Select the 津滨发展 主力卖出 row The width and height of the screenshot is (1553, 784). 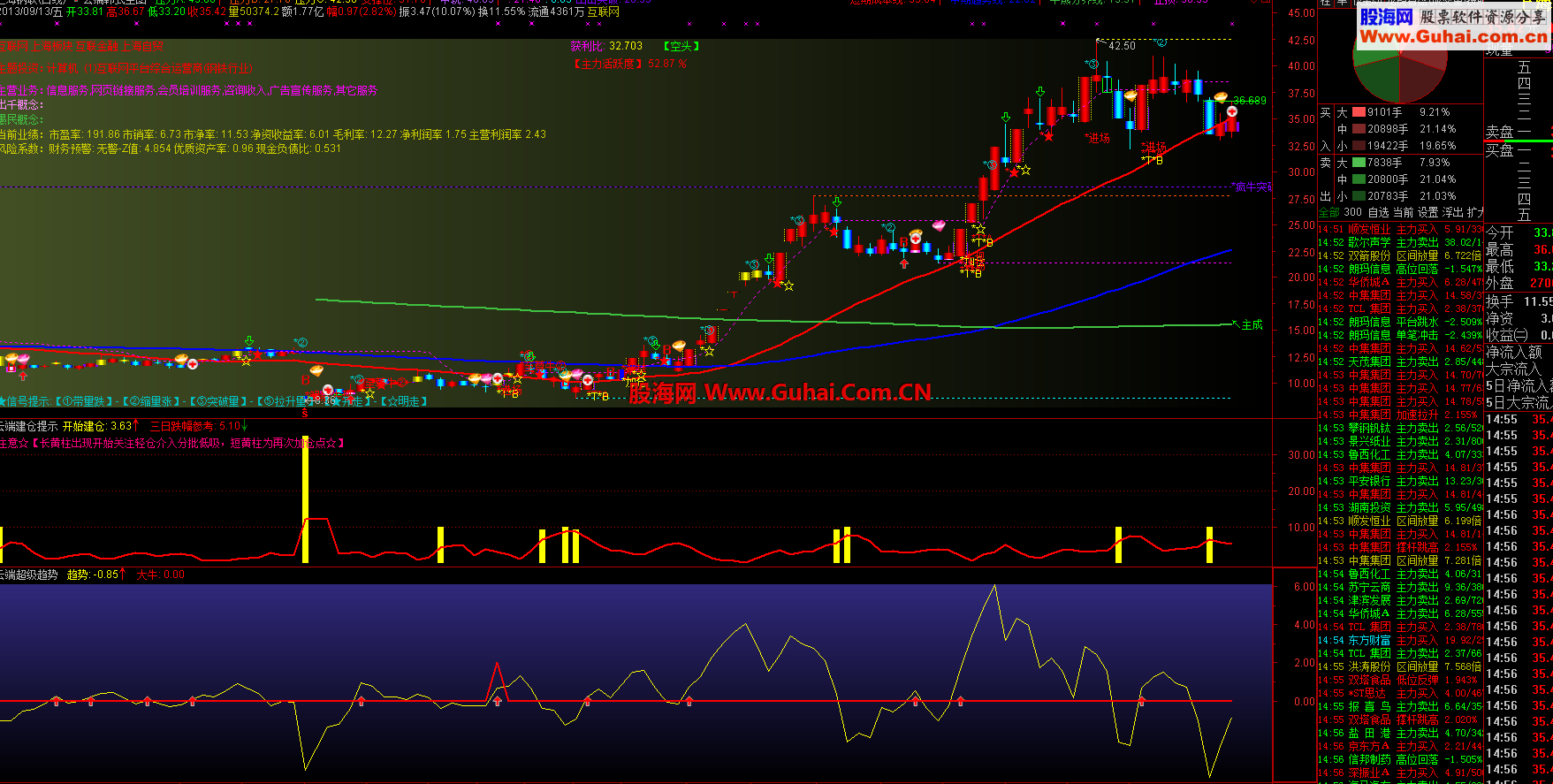[x=1401, y=600]
